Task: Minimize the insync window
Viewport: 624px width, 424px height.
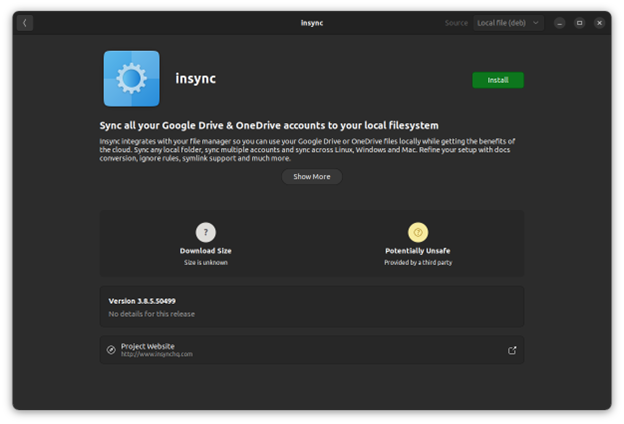Action: point(560,23)
